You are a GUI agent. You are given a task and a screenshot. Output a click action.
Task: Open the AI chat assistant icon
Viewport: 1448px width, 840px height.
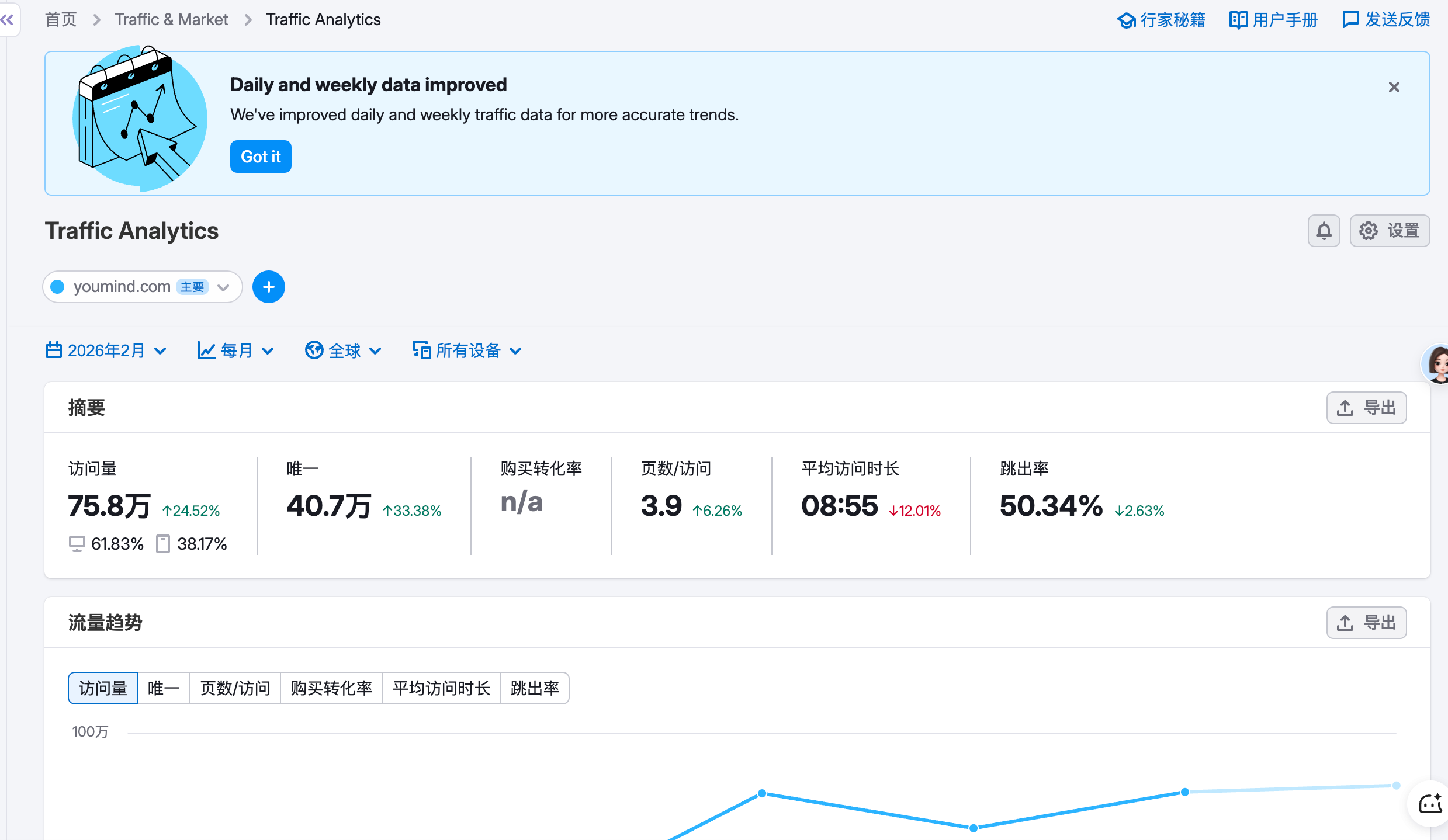click(x=1429, y=804)
